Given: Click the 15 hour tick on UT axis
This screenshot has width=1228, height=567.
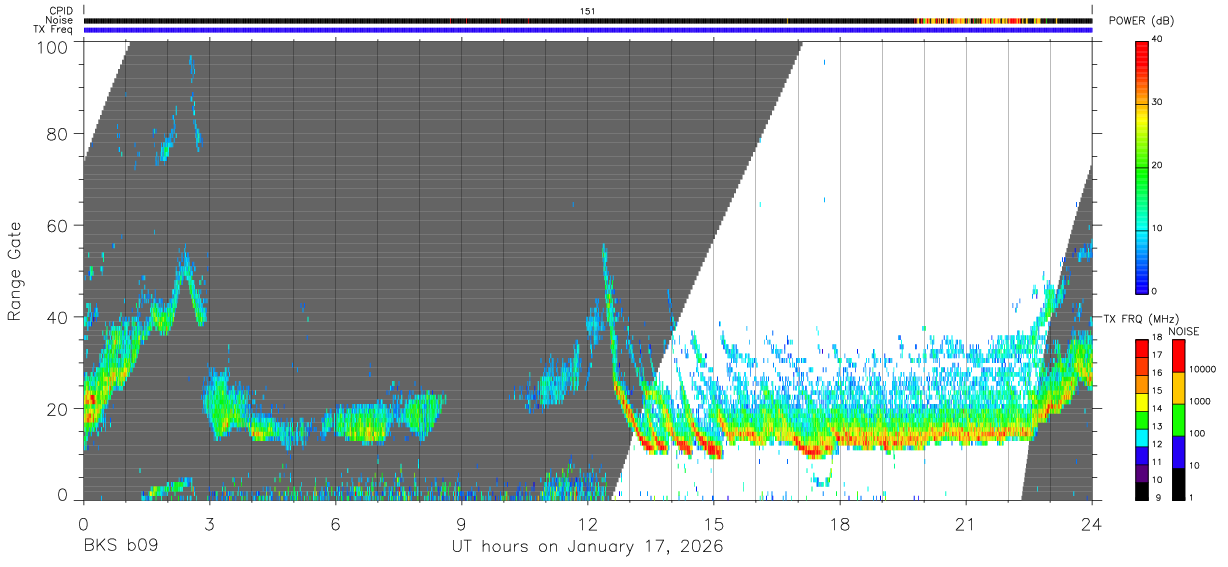Looking at the screenshot, I should [x=714, y=522].
